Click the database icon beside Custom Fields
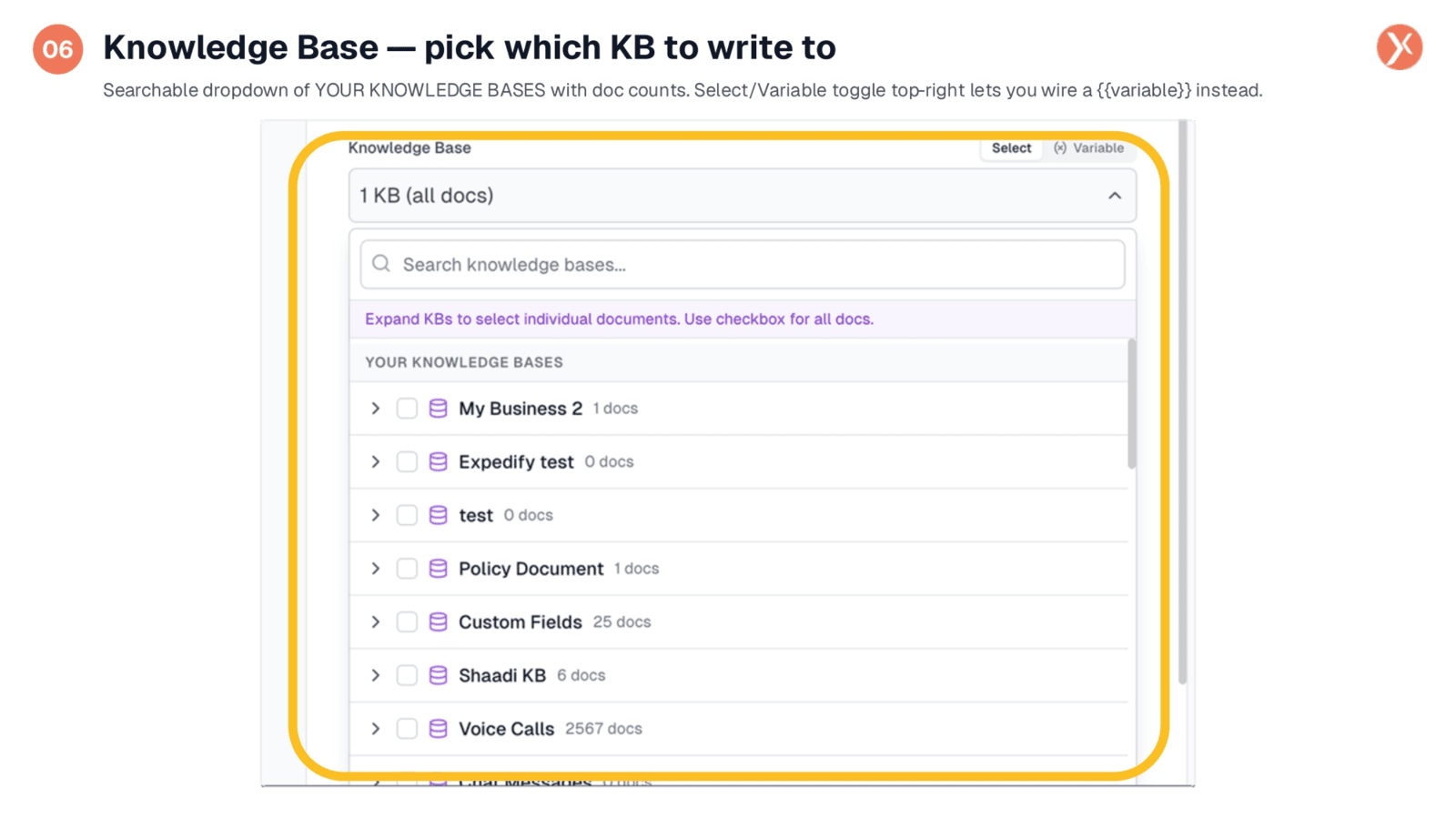This screenshot has width=1456, height=819. click(x=438, y=622)
